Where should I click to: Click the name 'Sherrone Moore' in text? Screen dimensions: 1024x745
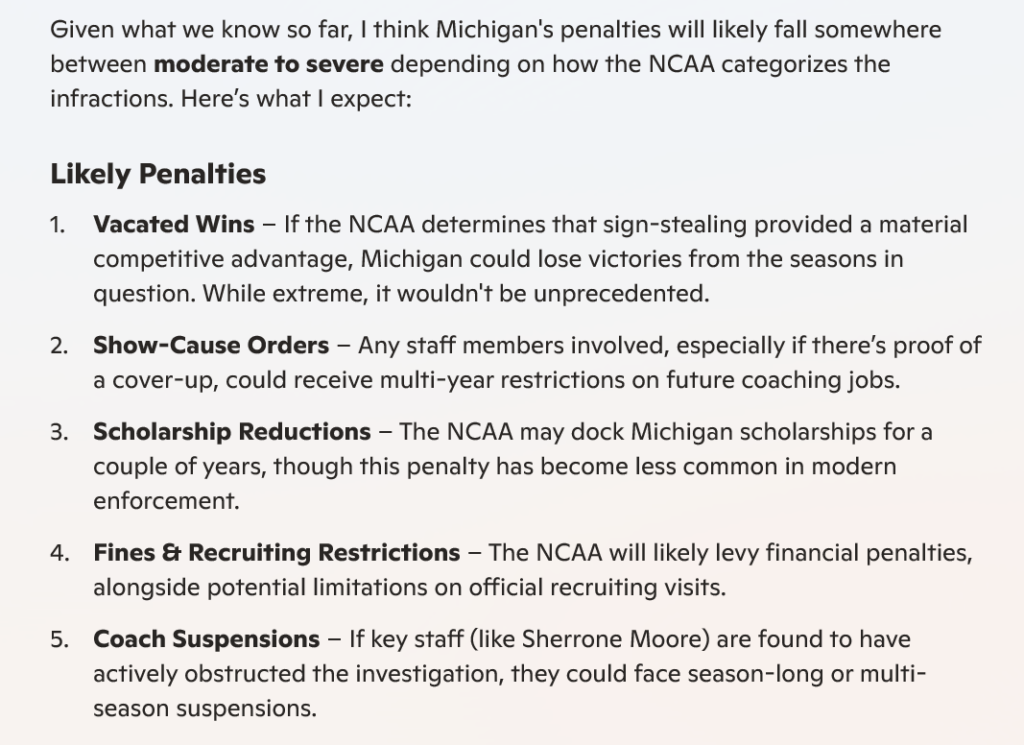612,639
